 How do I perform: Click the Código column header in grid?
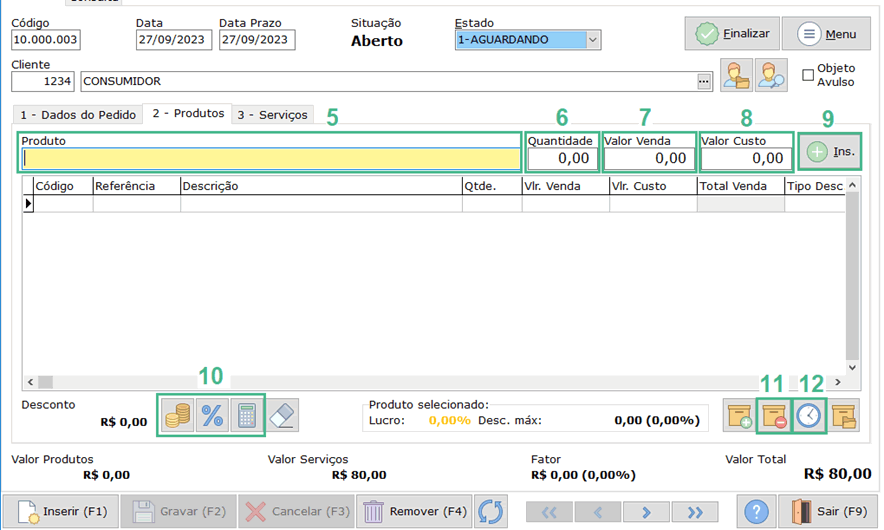(x=63, y=186)
